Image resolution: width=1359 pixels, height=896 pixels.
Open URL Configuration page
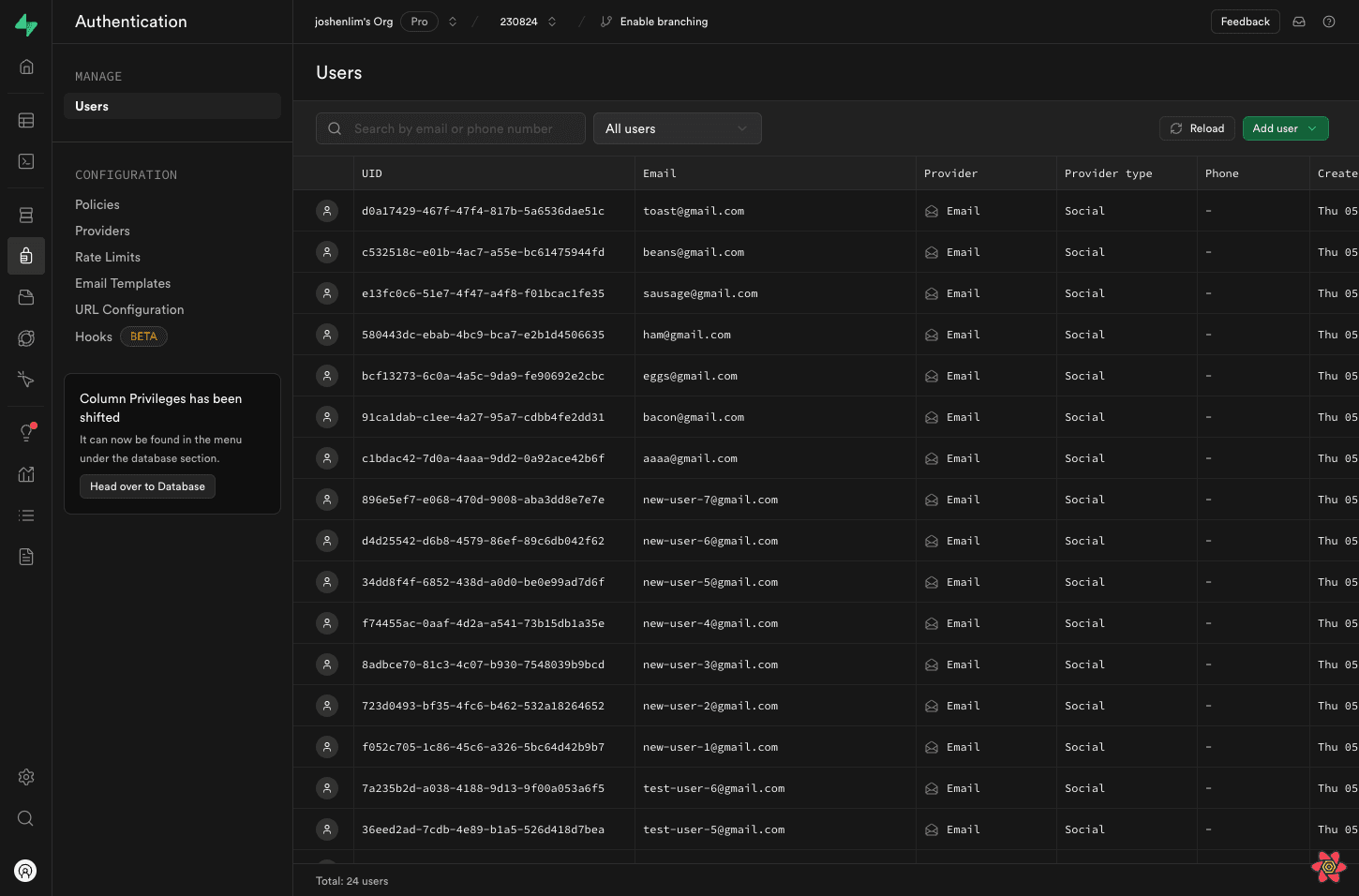pos(129,309)
